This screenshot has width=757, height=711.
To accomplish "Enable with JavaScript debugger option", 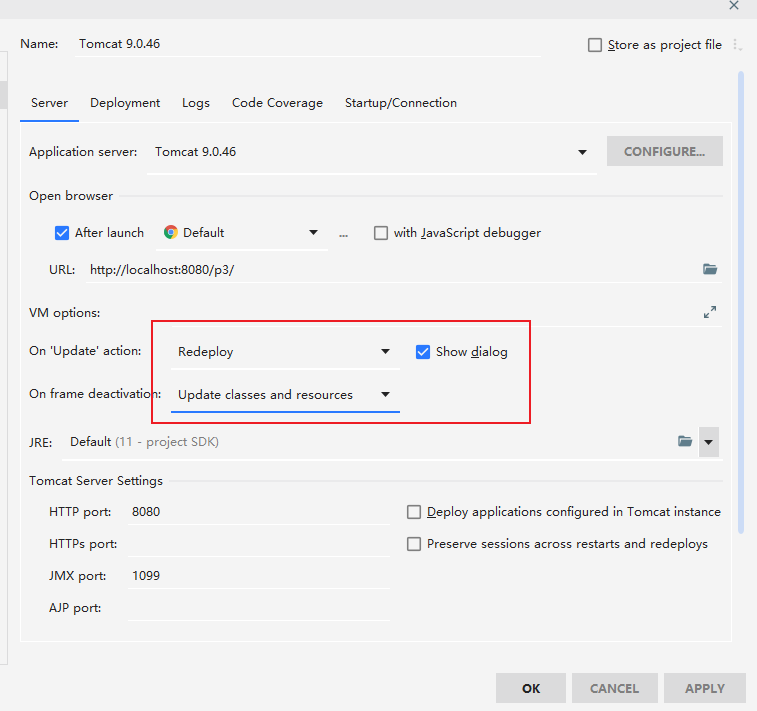I will coord(381,233).
